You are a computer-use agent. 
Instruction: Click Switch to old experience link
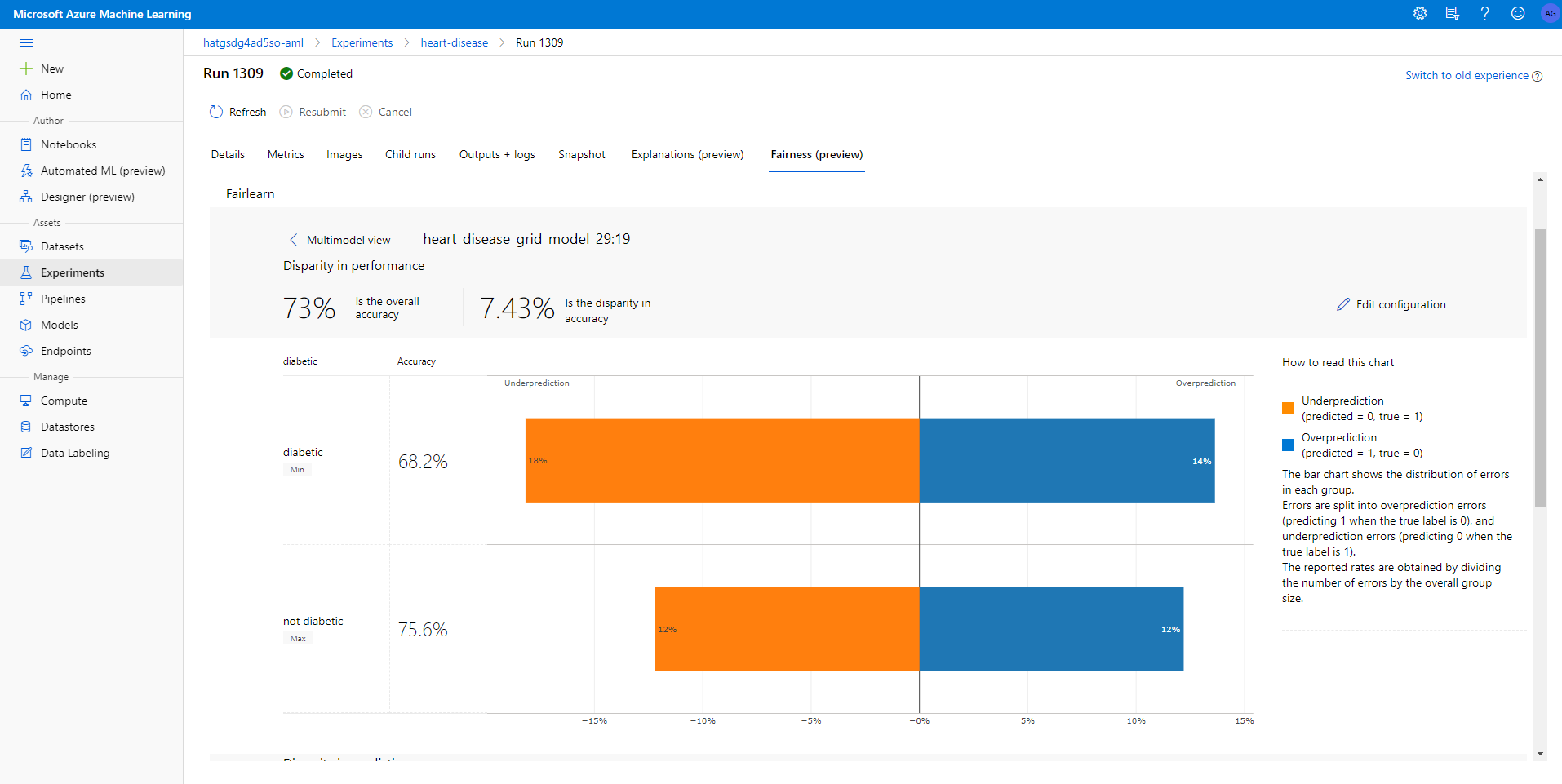coord(1467,75)
